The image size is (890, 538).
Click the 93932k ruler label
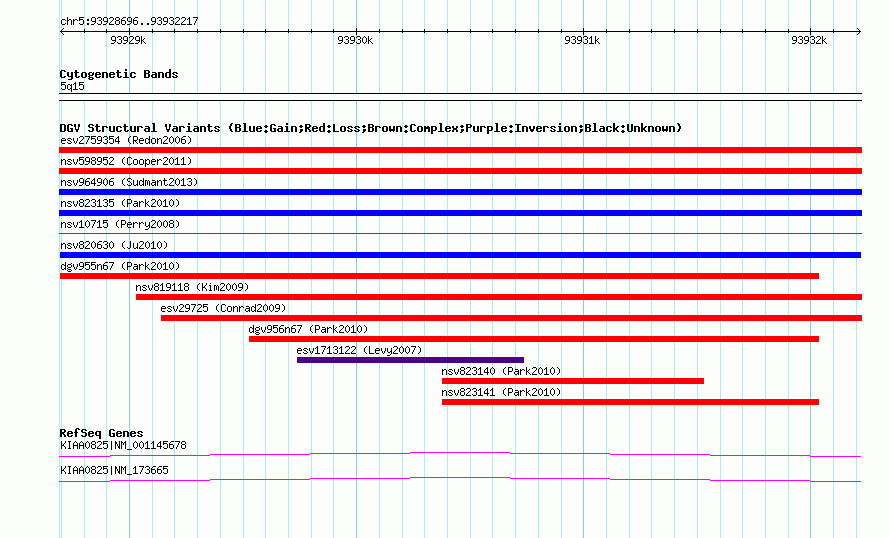point(809,40)
